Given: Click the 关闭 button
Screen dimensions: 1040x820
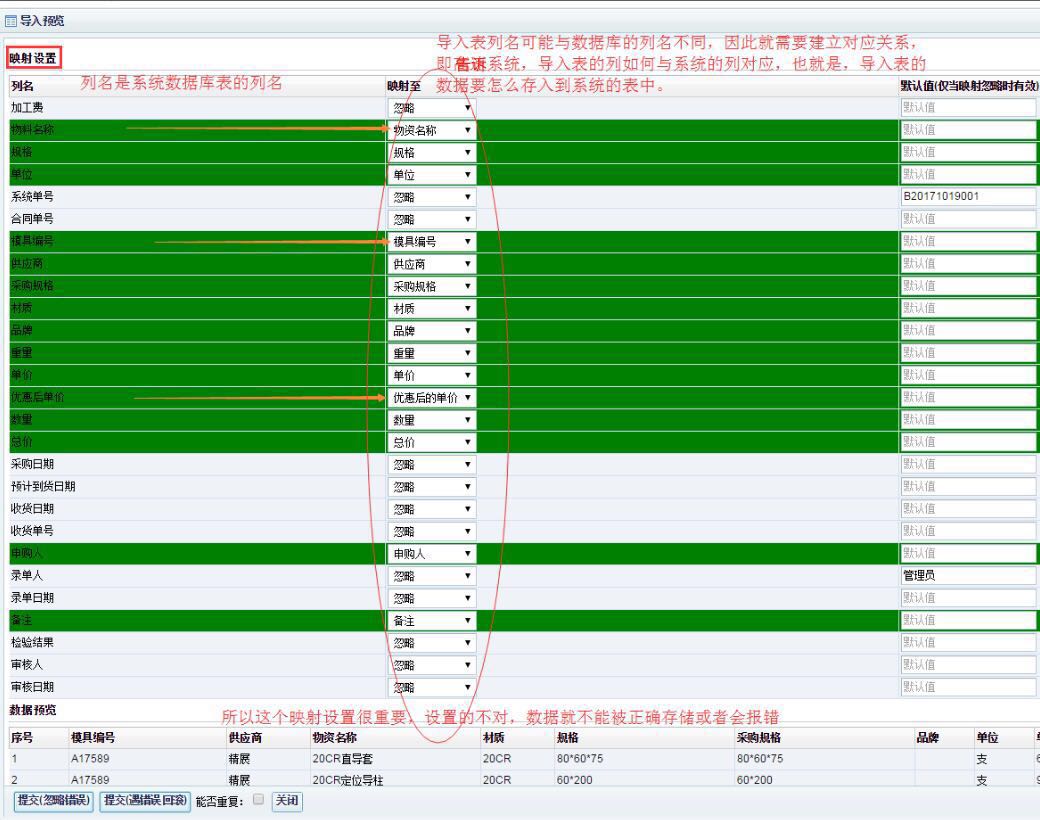Looking at the screenshot, I should point(287,801).
